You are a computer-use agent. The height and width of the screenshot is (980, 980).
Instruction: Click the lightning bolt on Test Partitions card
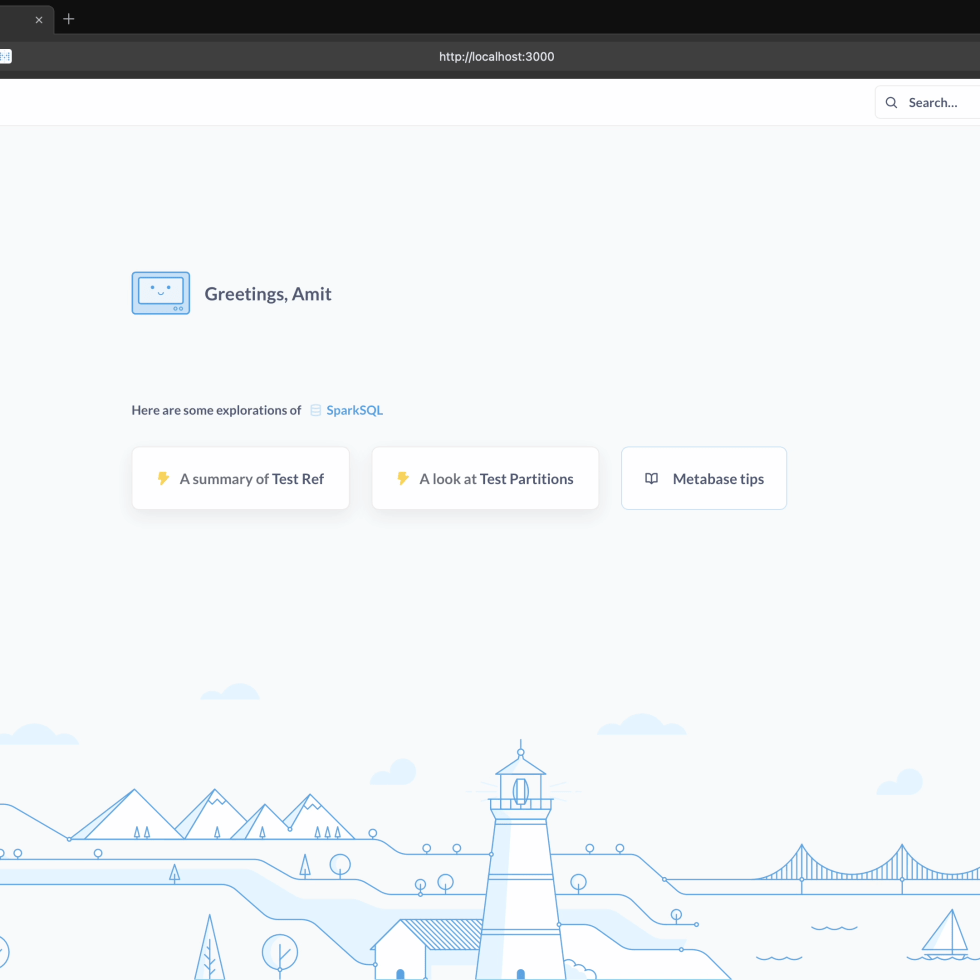[403, 479]
